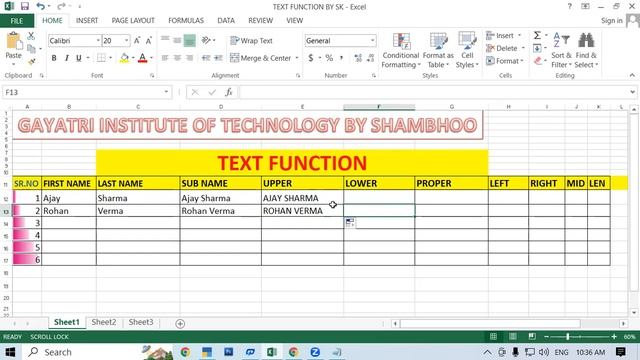Click the Undo arrow icon

click(40, 6)
